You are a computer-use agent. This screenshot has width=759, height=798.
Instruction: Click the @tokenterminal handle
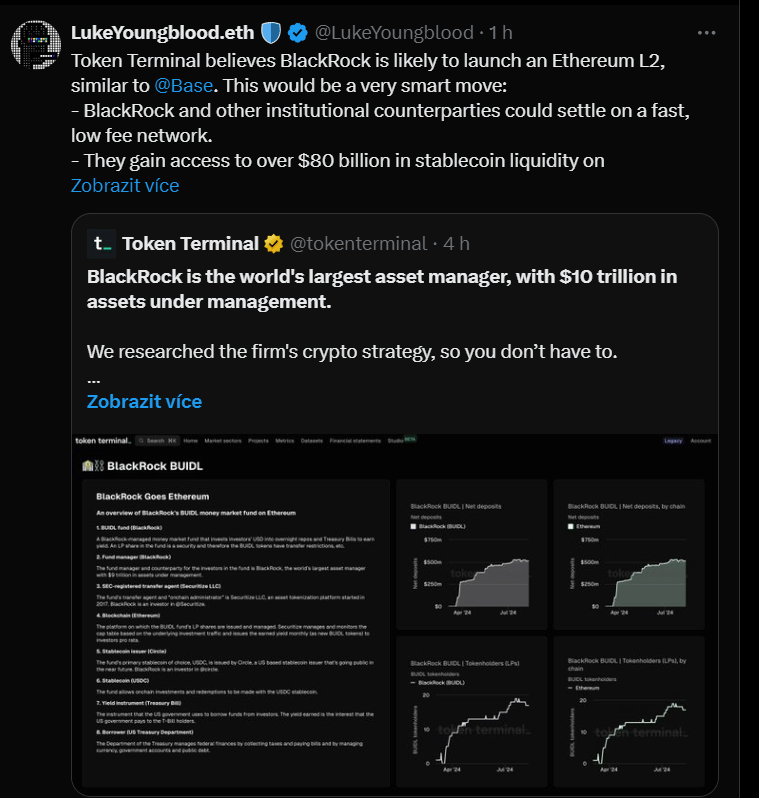pos(358,243)
